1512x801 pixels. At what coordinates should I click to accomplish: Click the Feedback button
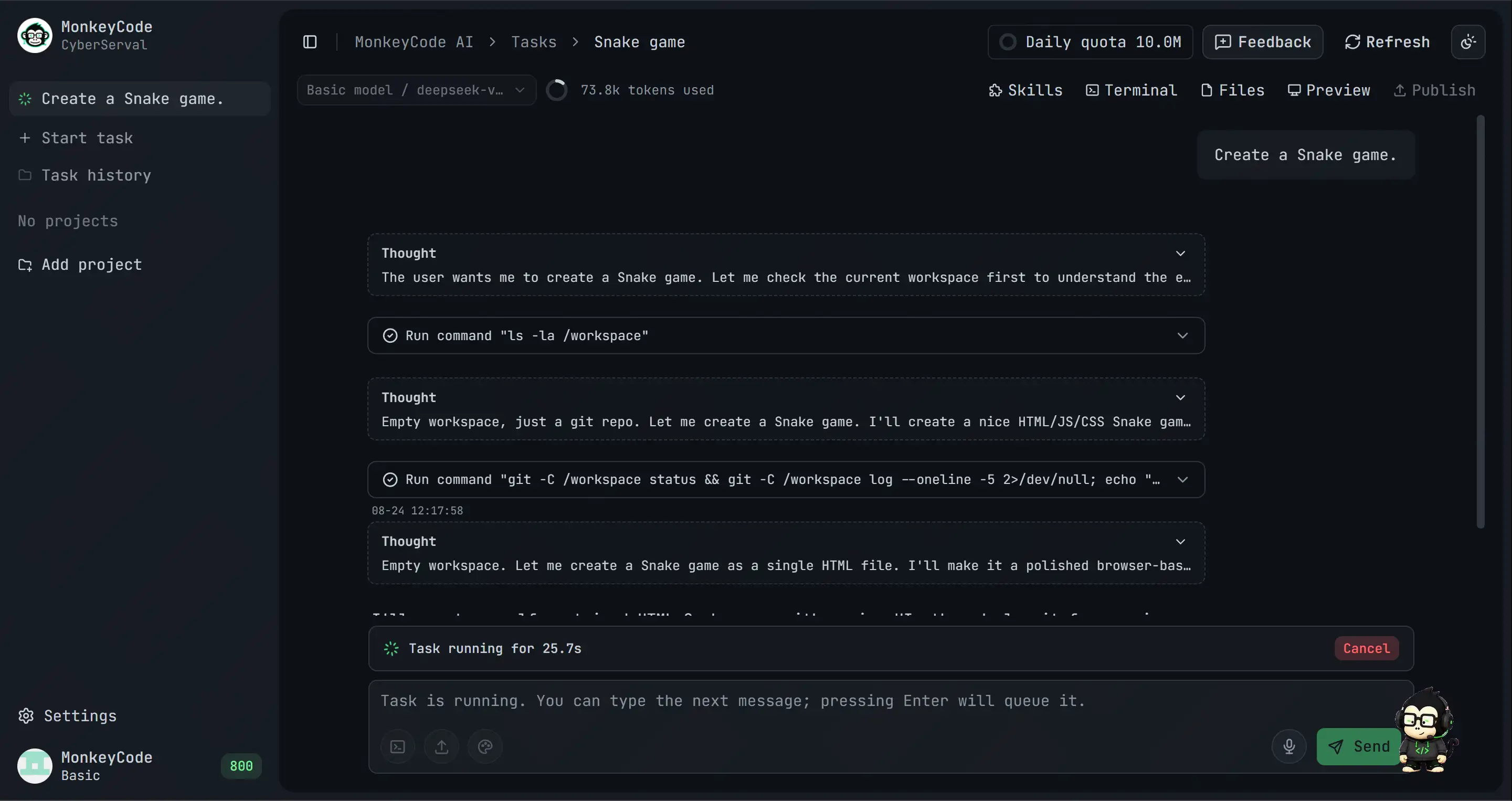click(x=1263, y=41)
